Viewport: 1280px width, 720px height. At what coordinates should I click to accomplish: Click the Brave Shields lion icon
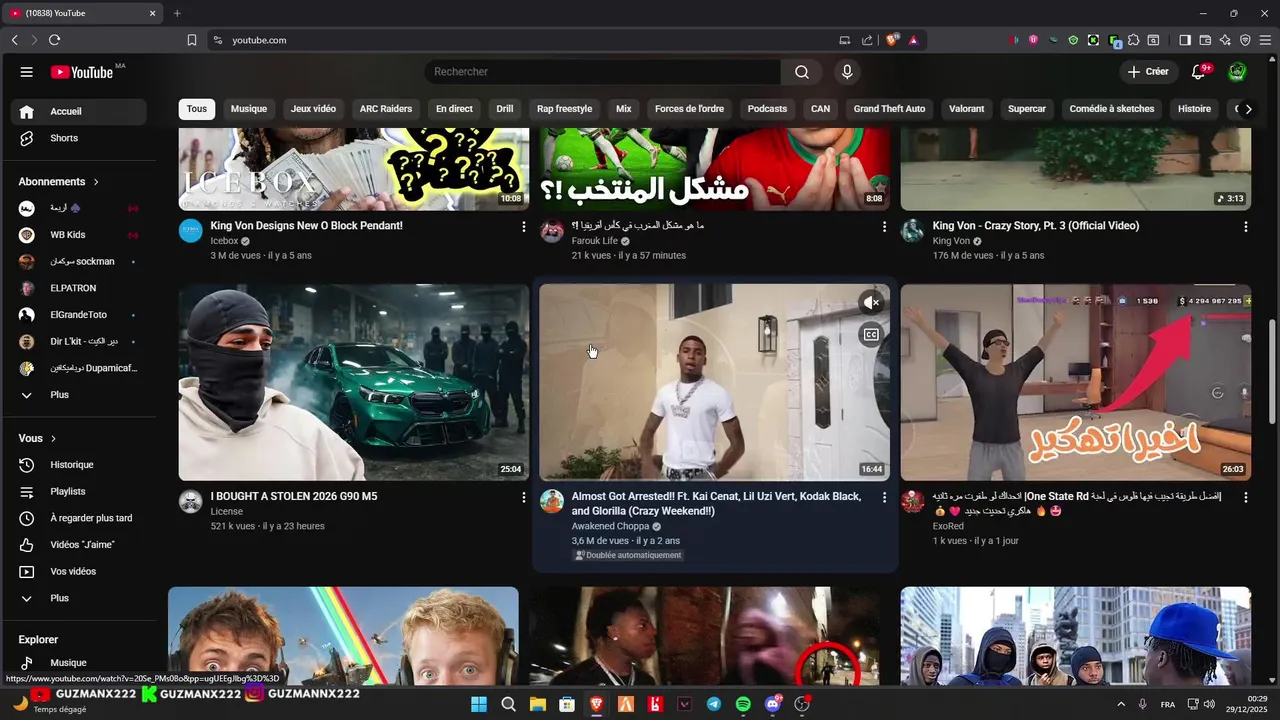tap(893, 40)
